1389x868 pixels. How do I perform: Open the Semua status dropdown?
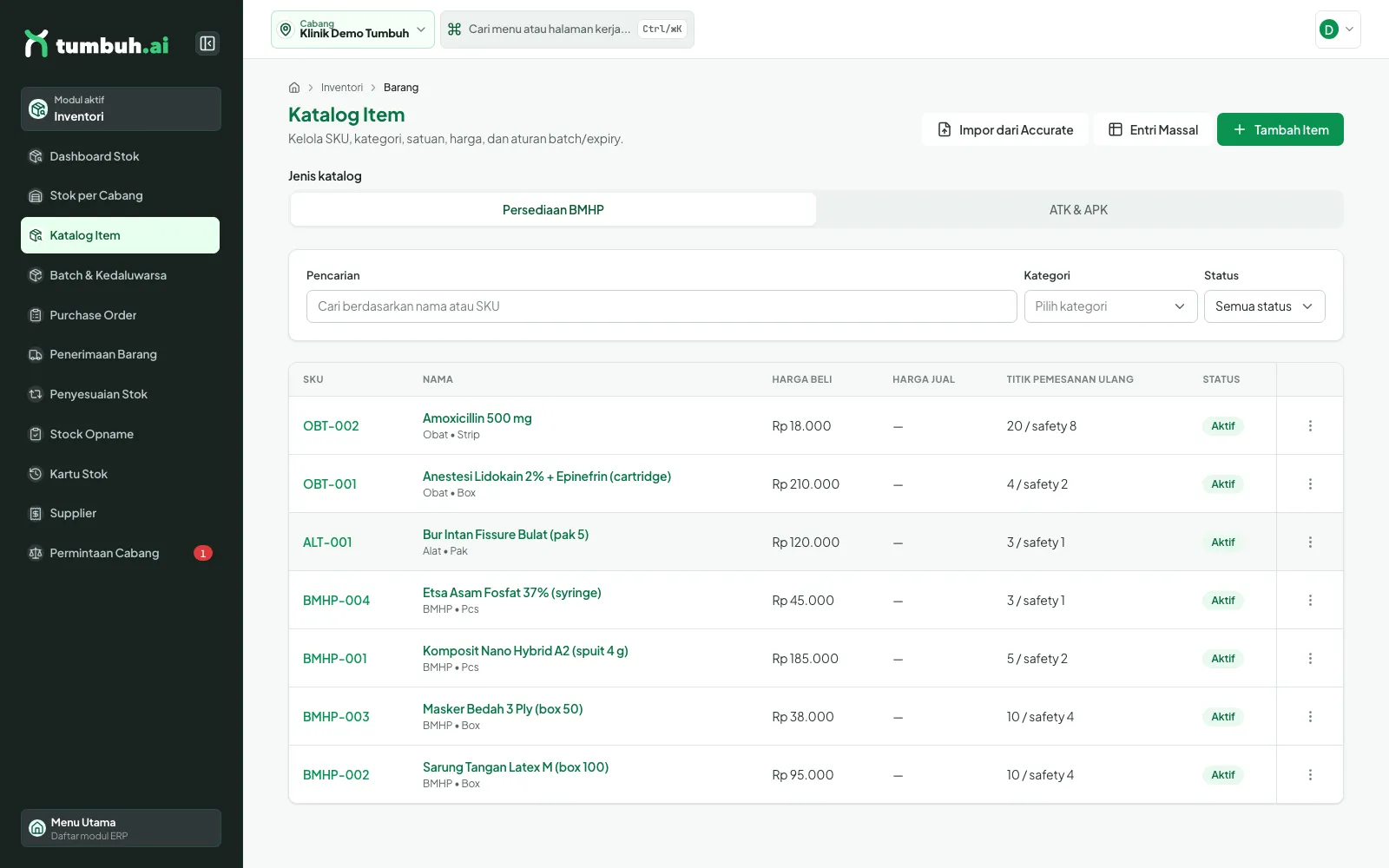point(1264,306)
